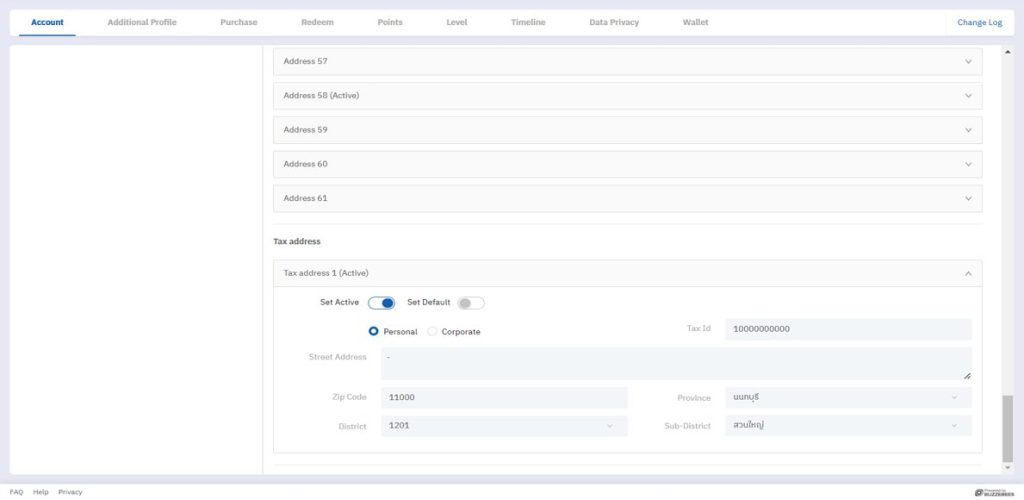Expand the Address 57 chevron
This screenshot has width=1024, height=500.
(967, 62)
